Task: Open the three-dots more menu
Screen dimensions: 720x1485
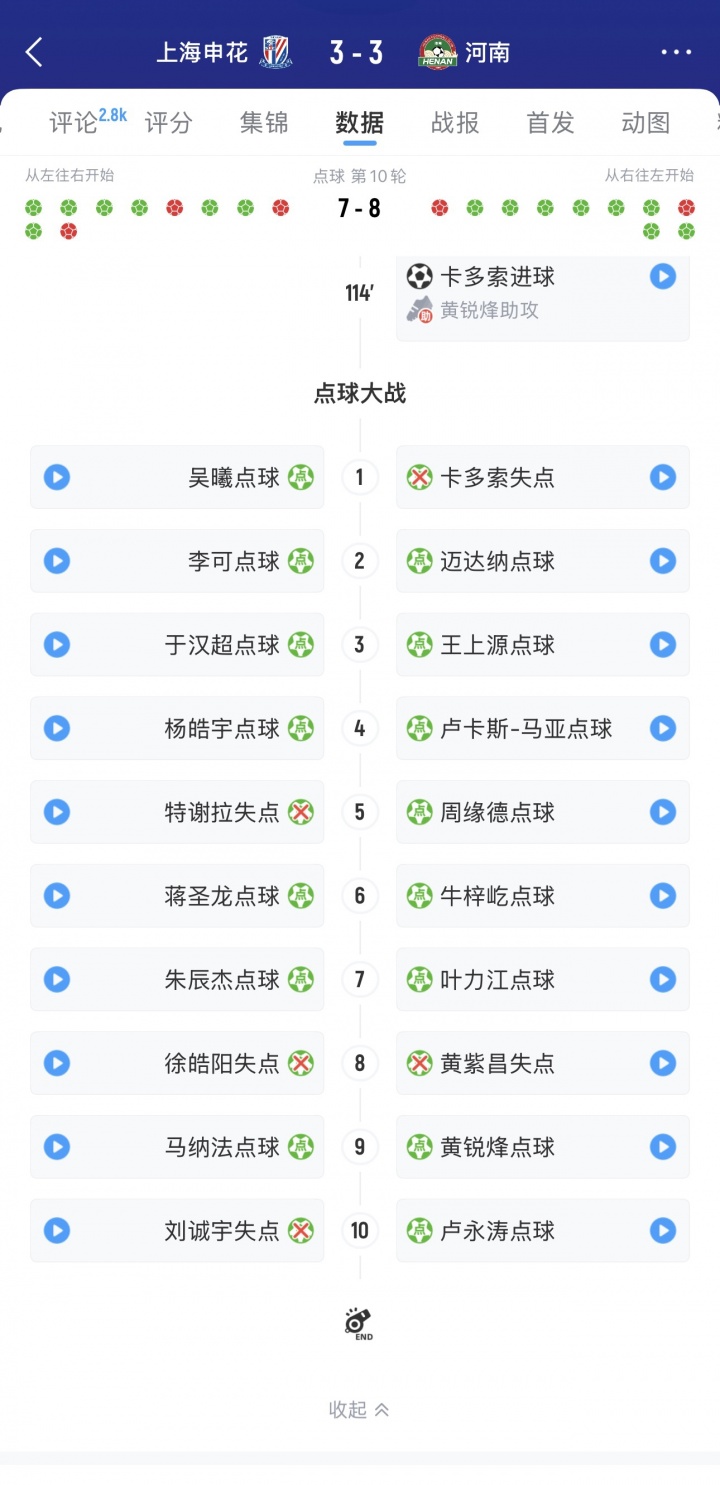Action: pyautogui.click(x=676, y=53)
